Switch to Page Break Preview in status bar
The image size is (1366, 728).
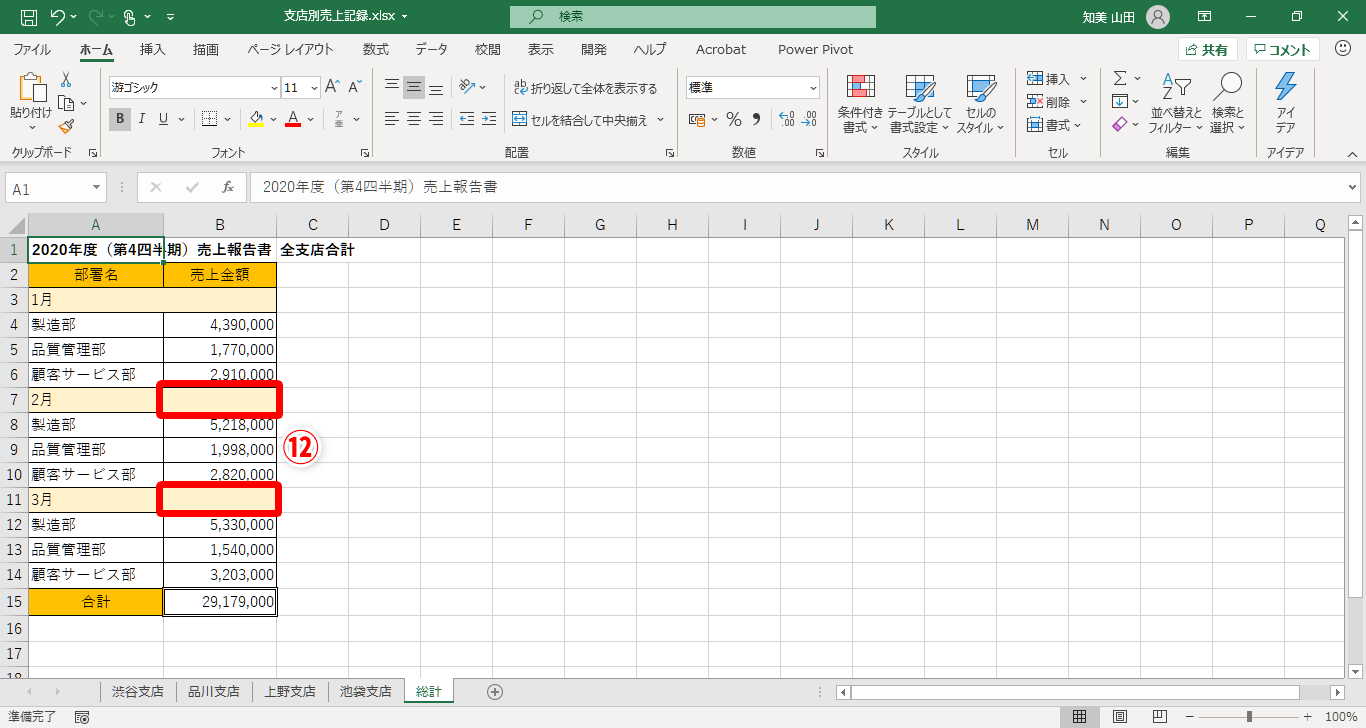[x=1160, y=717]
